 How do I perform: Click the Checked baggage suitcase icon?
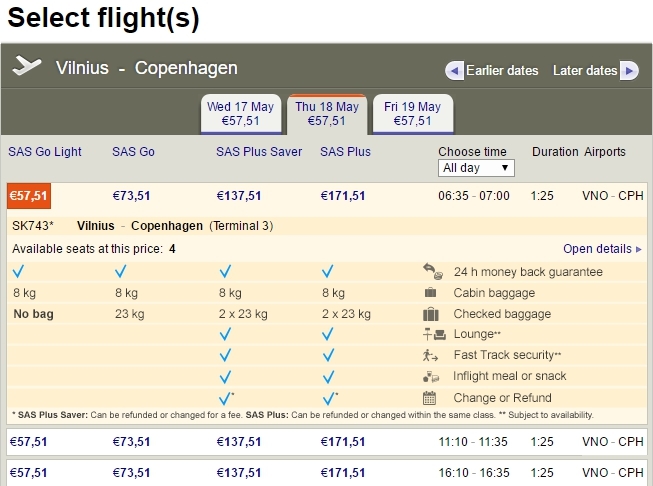(x=431, y=314)
